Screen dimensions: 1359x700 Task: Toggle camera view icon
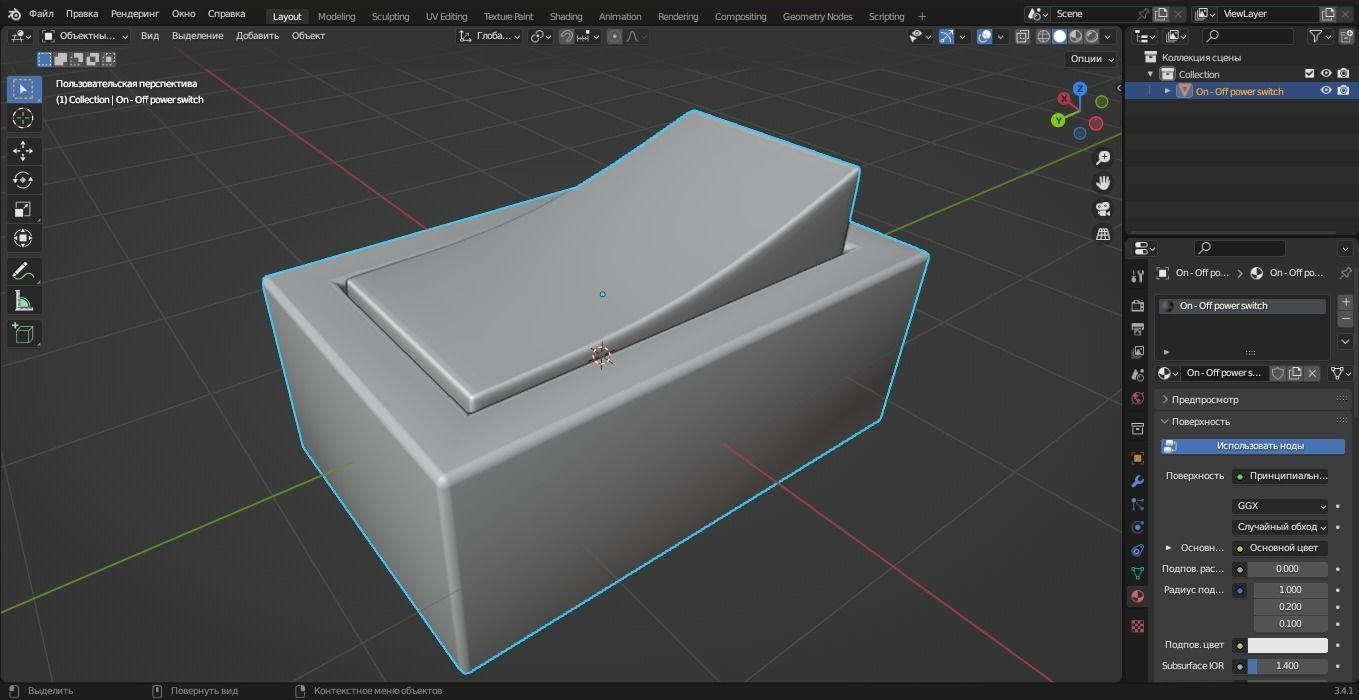1103,209
